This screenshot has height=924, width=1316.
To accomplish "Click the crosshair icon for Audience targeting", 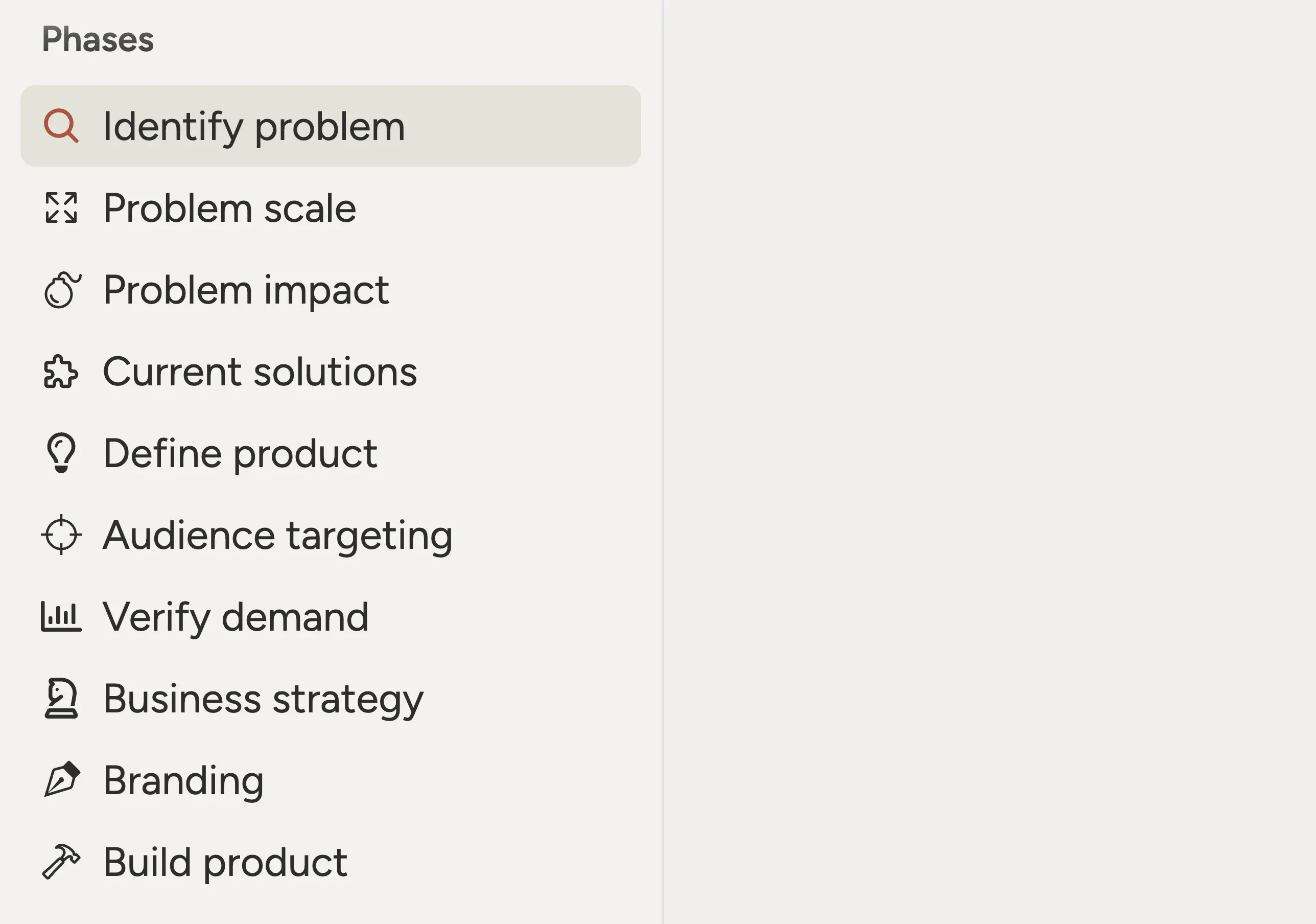I will pos(61,535).
